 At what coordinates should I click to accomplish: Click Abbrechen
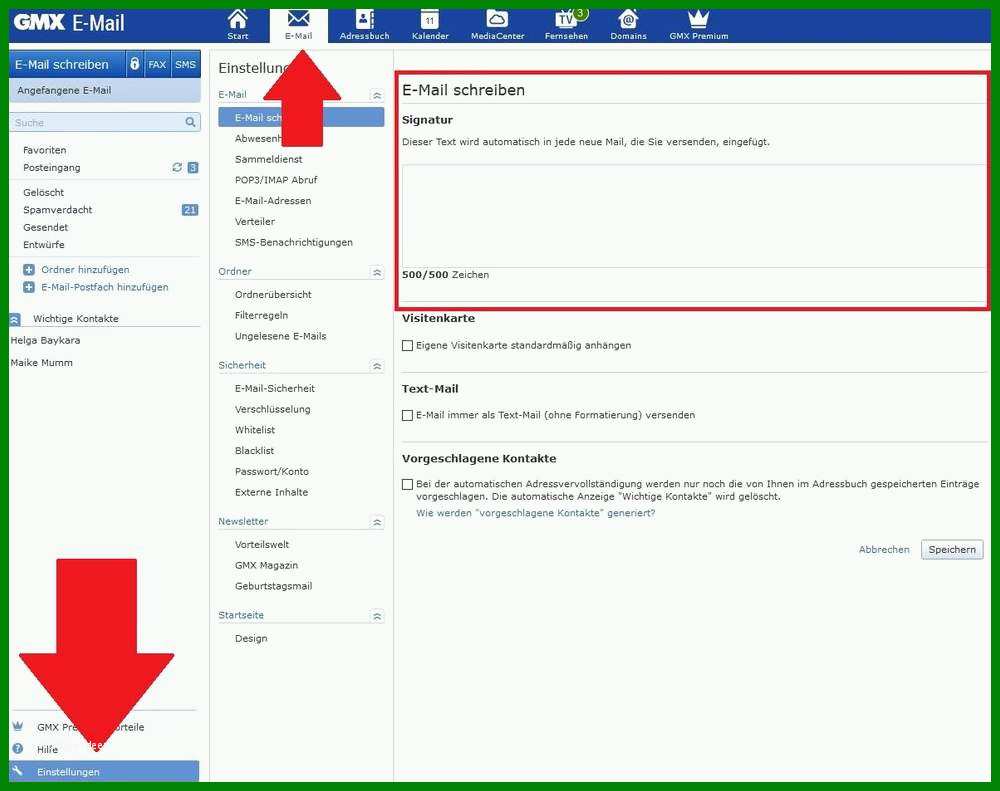pos(884,549)
